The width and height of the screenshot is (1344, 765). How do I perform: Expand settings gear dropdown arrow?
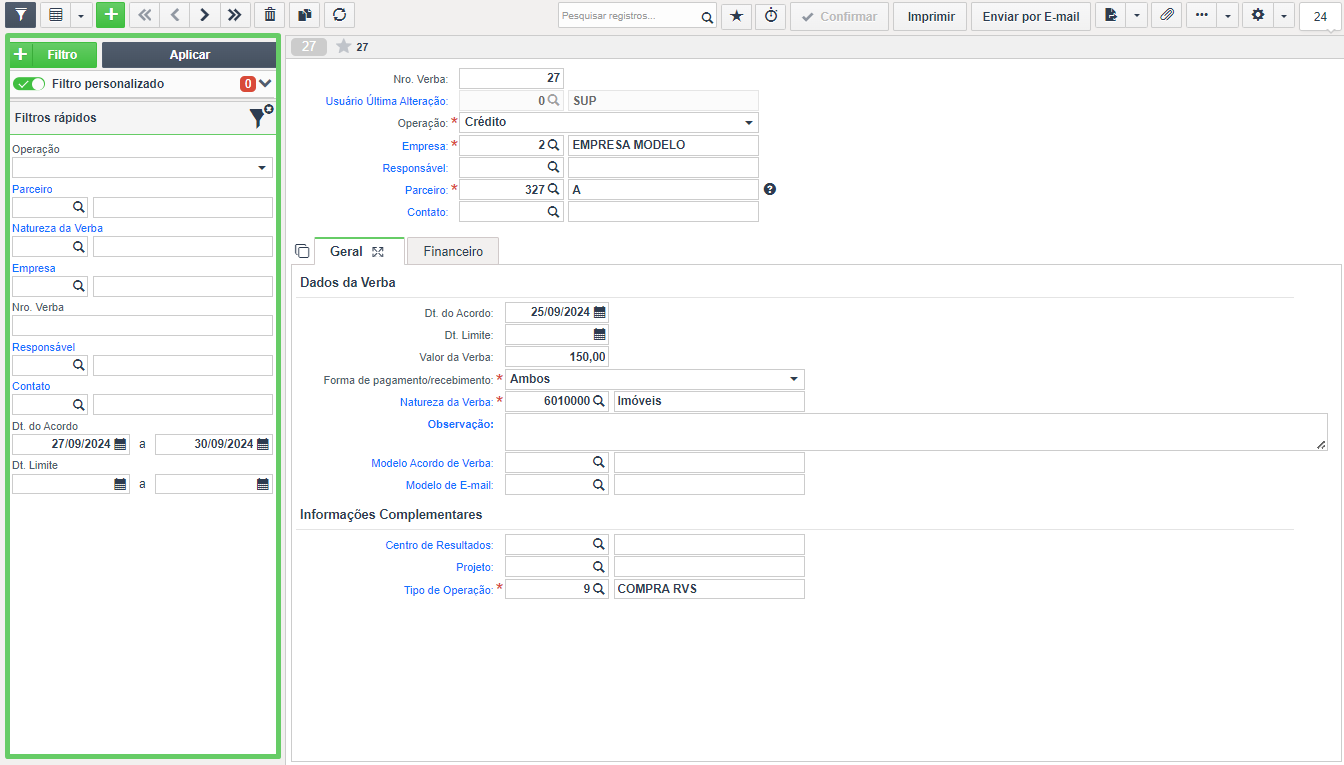tap(1284, 16)
